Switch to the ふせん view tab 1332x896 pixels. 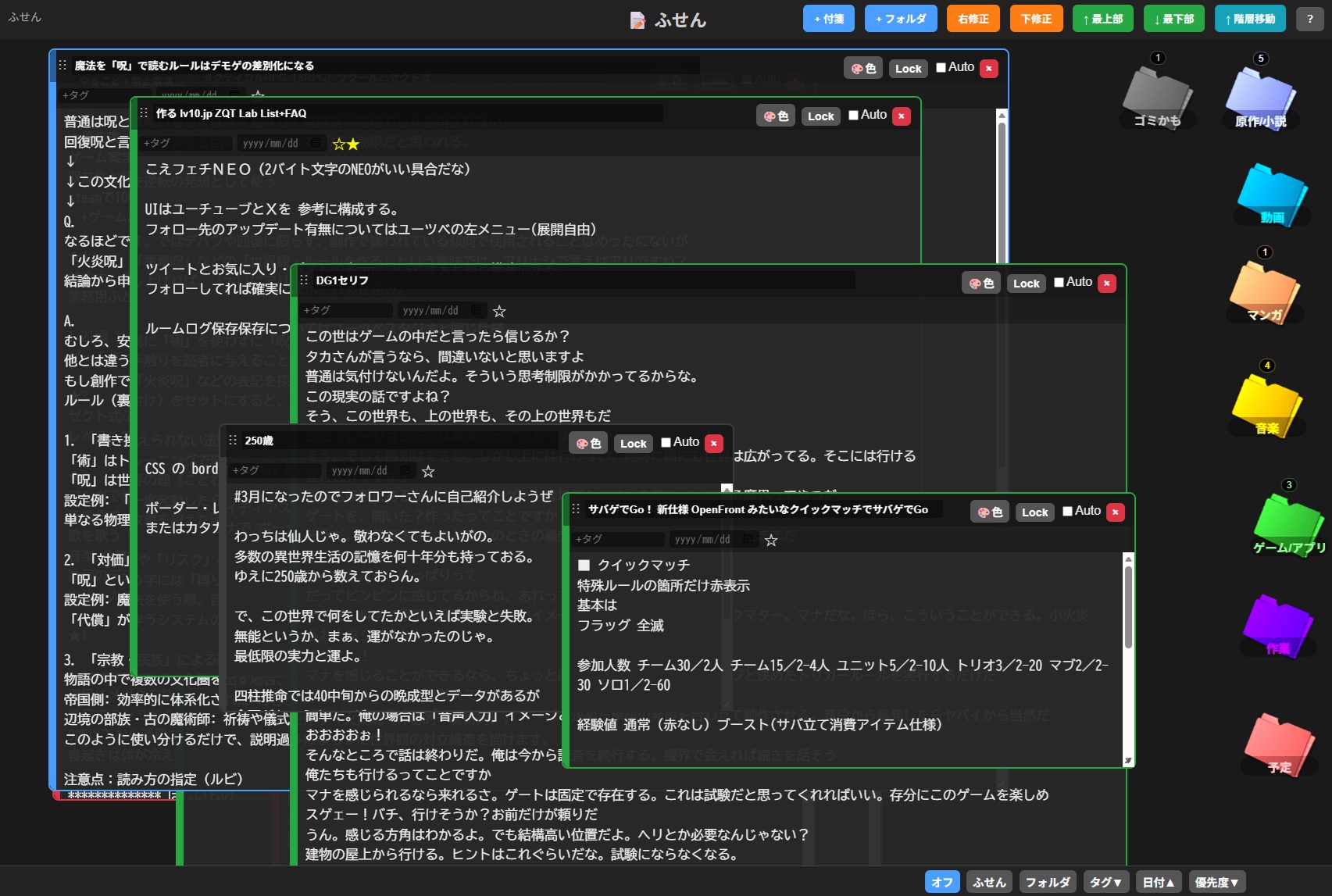coord(989,882)
